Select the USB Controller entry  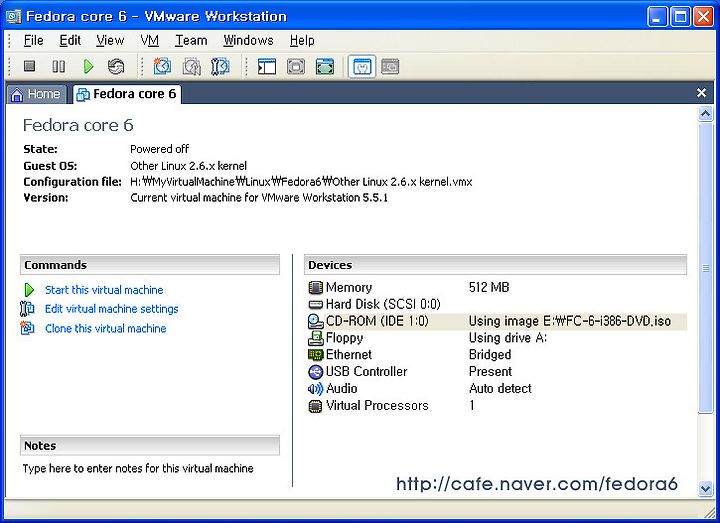click(366, 371)
